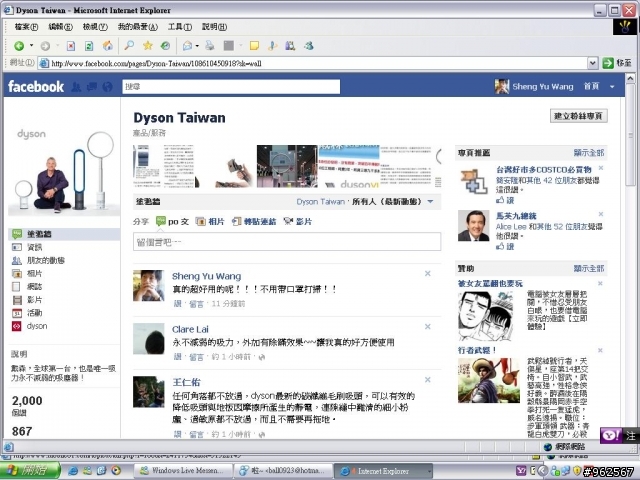Switch to Windows Live Messenger taskbar item

(x=183, y=471)
